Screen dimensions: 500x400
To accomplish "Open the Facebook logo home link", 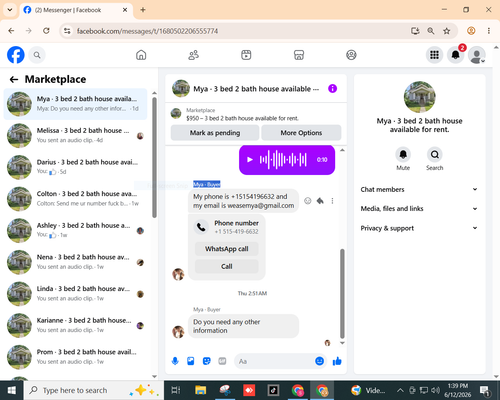I will click(x=16, y=55).
